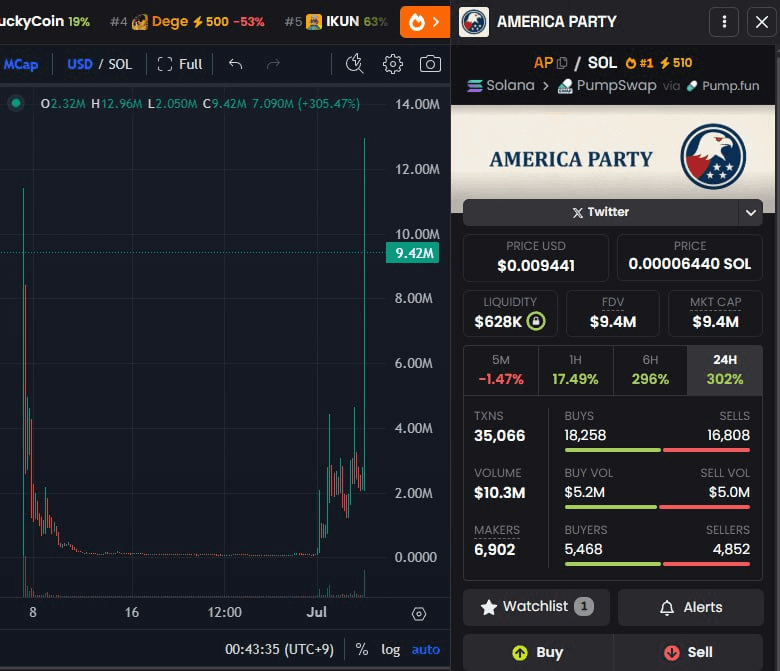Click the 9.42M current price label
This screenshot has width=780, height=671.
[x=413, y=253]
